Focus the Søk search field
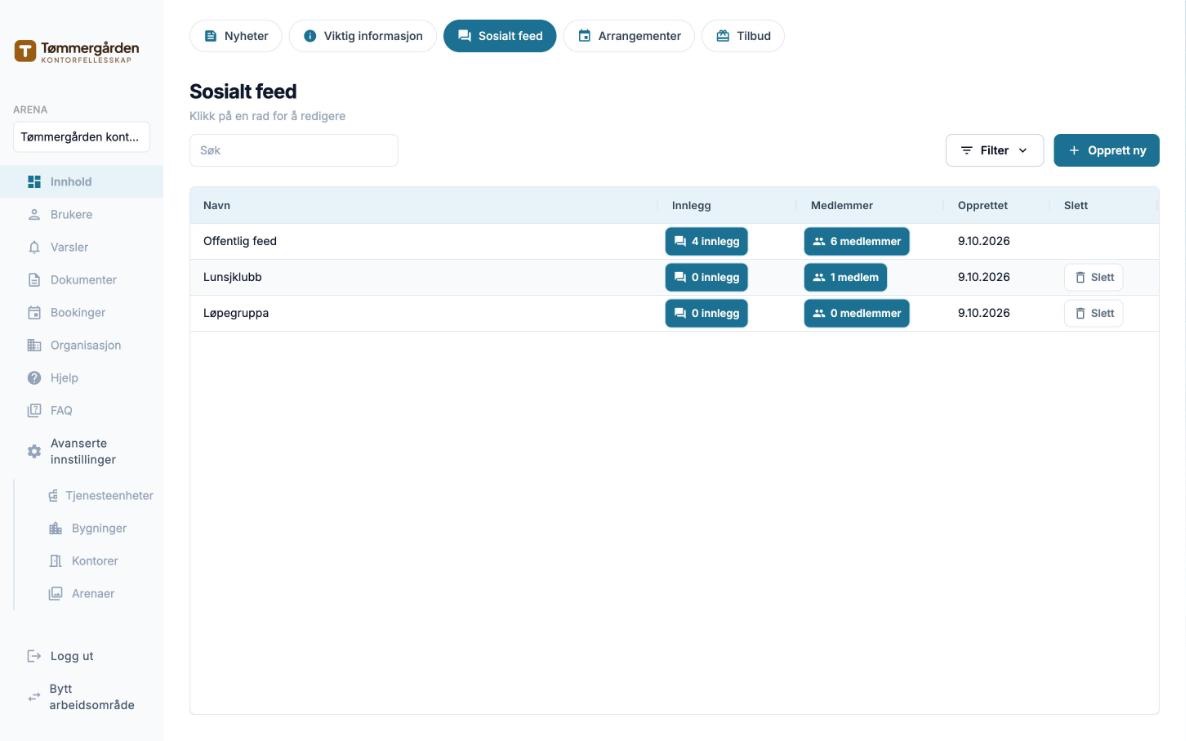Screen dimensions: 1186x741 (x=293, y=150)
